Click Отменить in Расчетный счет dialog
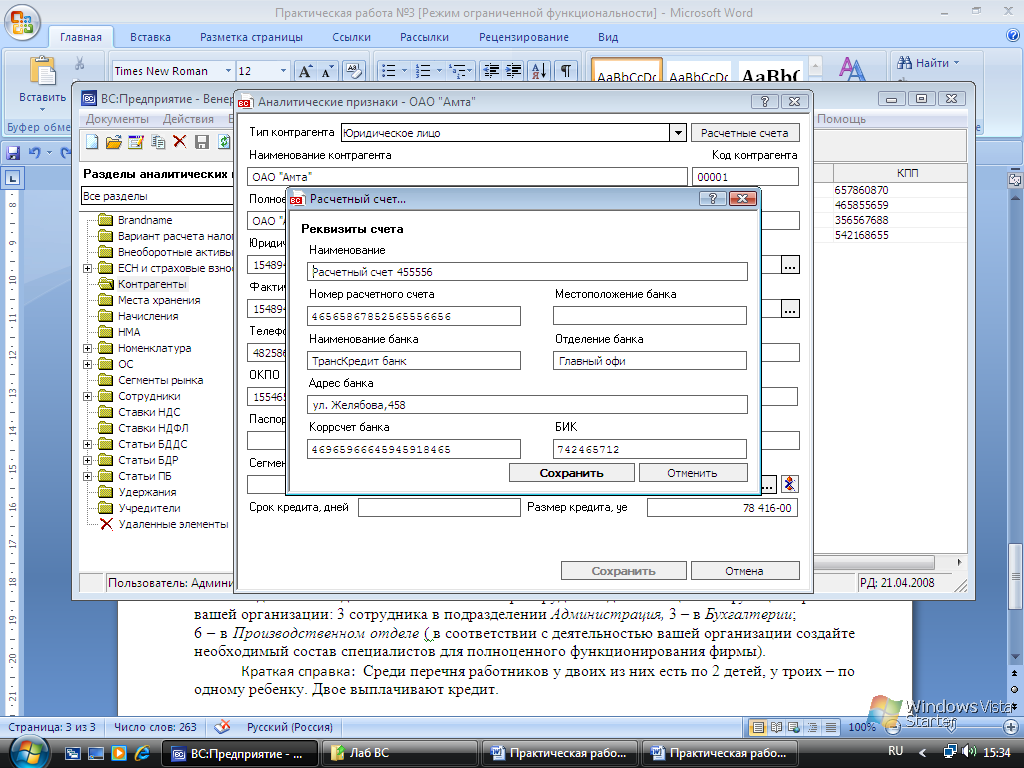Screen dimensions: 1024x768 692,473
